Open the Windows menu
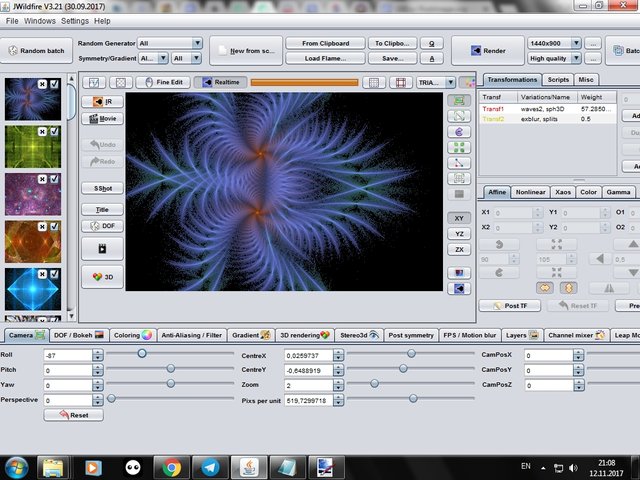The height and width of the screenshot is (480, 640). [40, 20]
